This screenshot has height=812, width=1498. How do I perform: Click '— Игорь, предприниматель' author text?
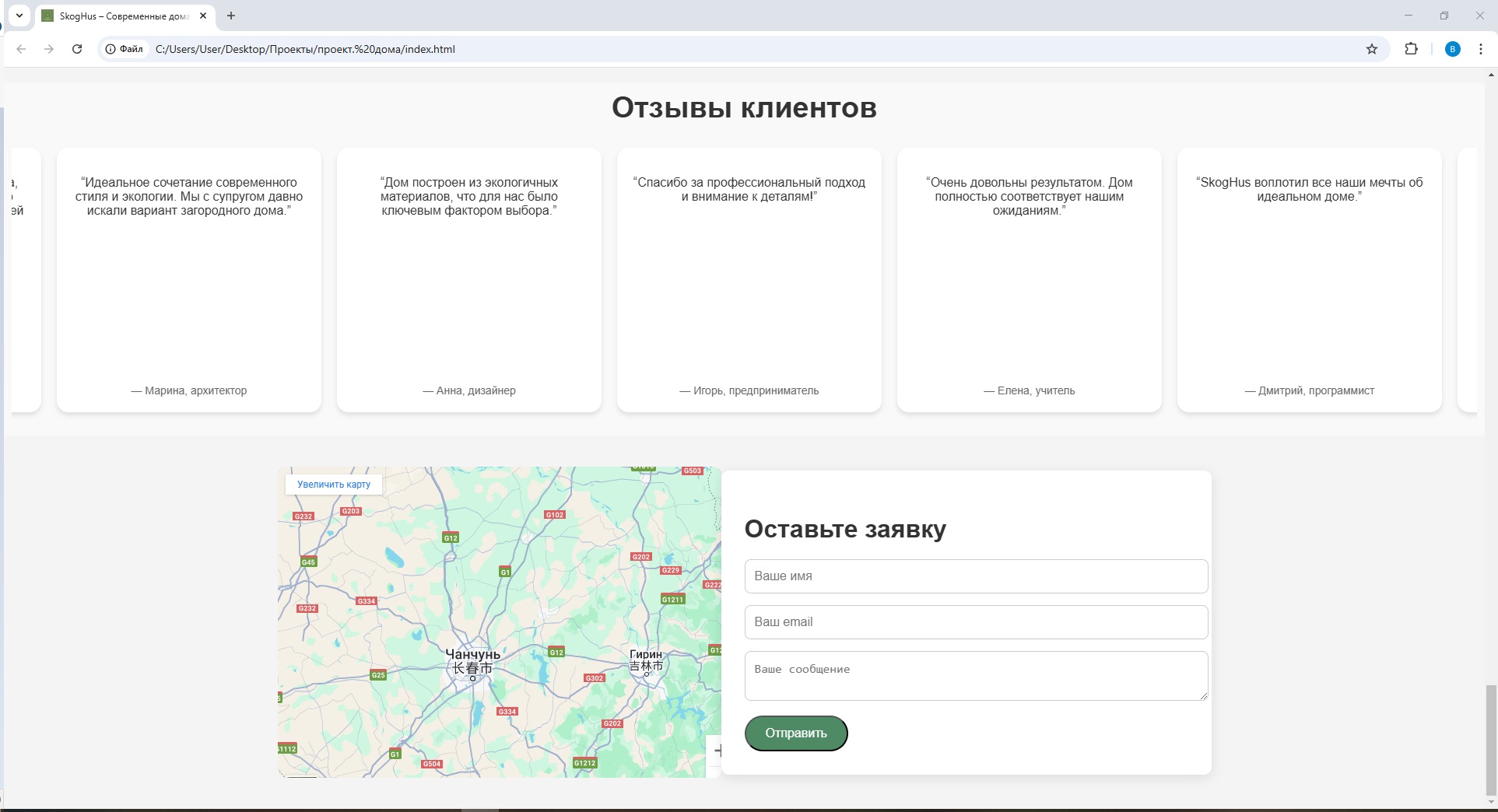pyautogui.click(x=749, y=390)
